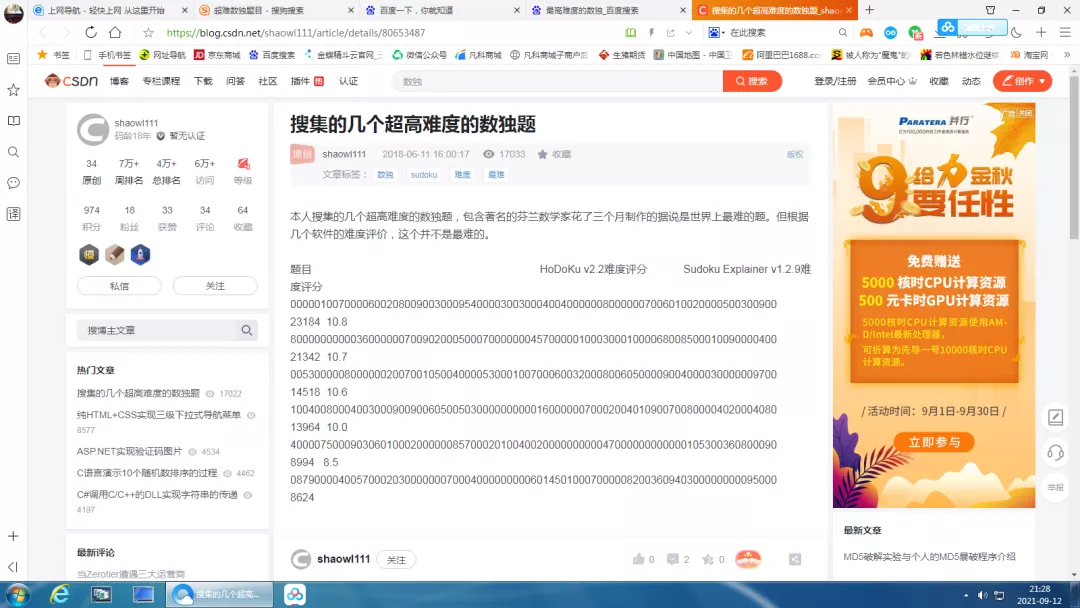Open hot article ASP.NET实现验证码图片
1080x608 pixels.
(129, 452)
